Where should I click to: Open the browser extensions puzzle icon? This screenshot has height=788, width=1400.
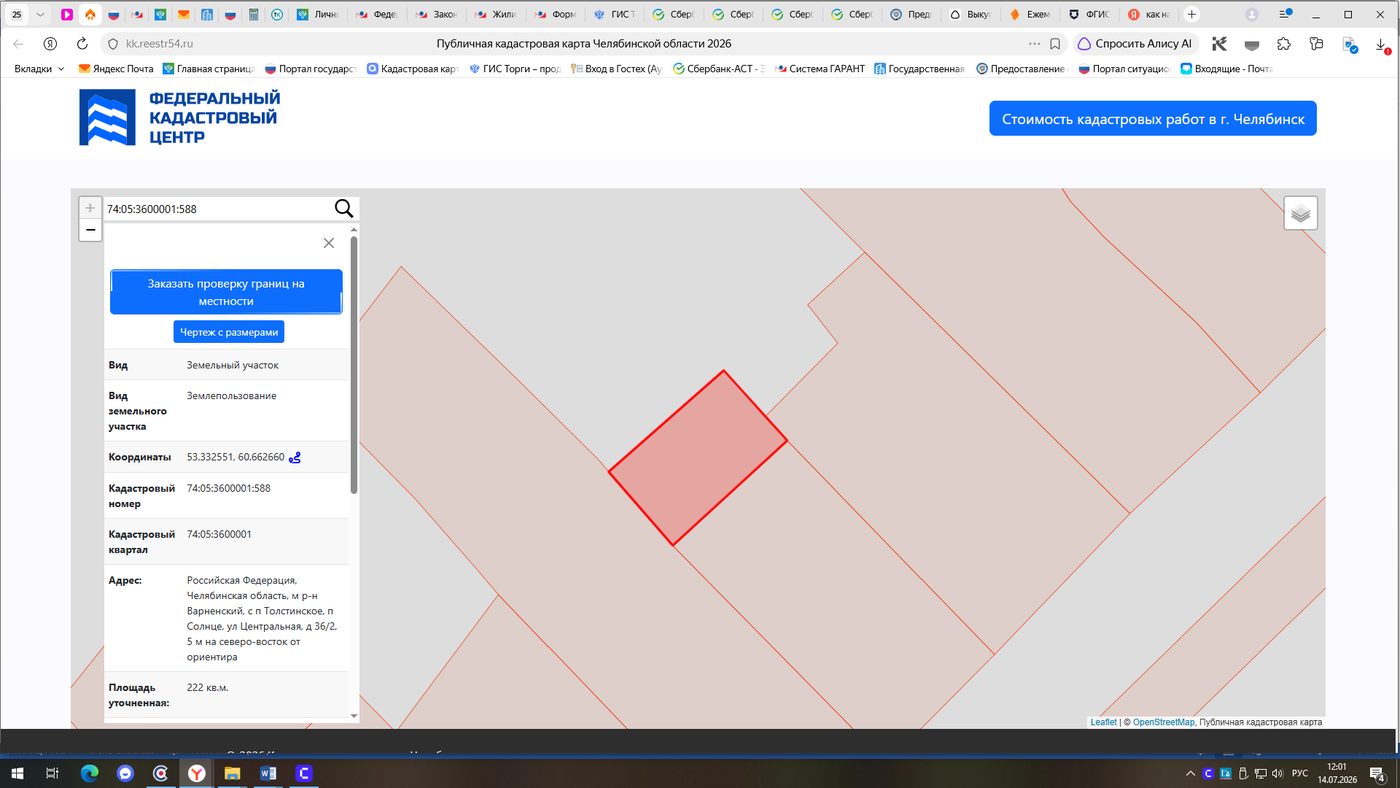point(1284,44)
